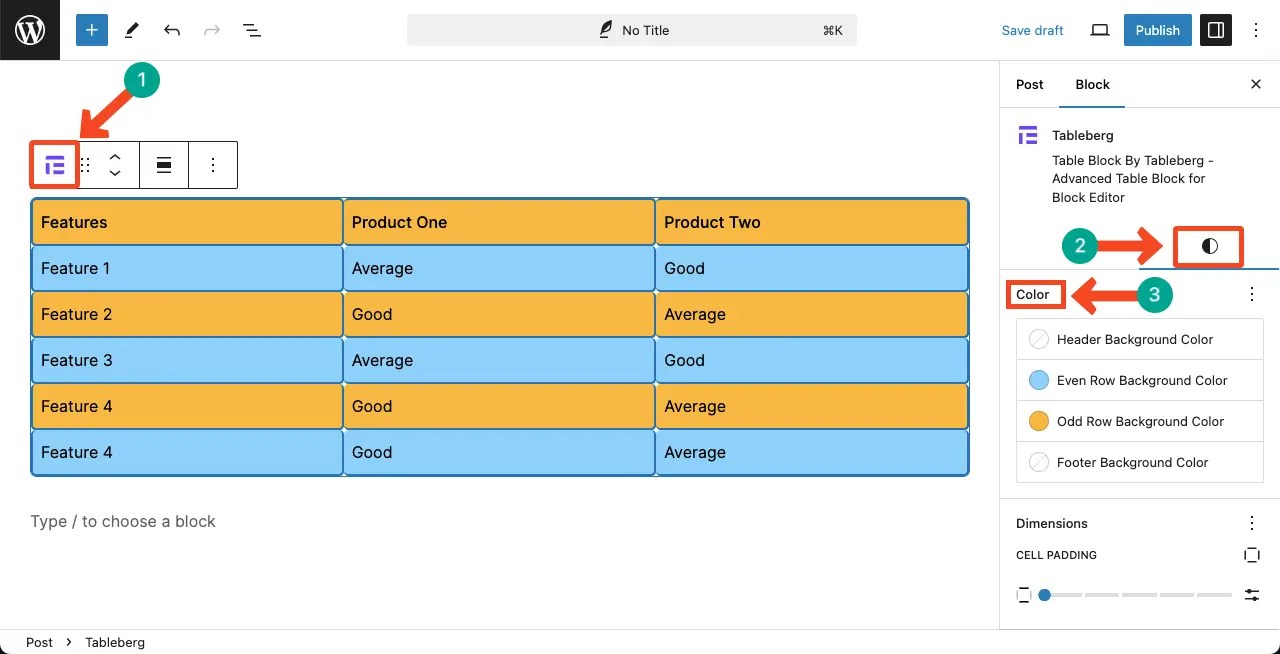Click the Redo arrow icon

tap(211, 30)
